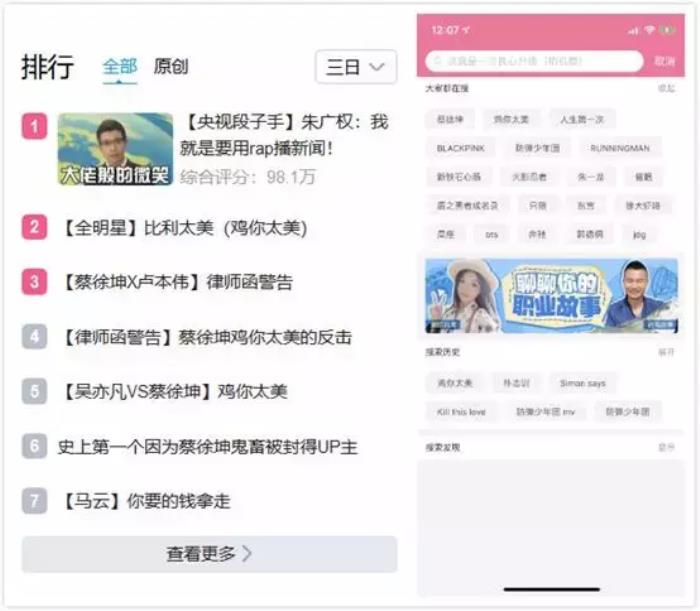Click the 查看更多 button
This screenshot has height=611, width=700.
[209, 554]
